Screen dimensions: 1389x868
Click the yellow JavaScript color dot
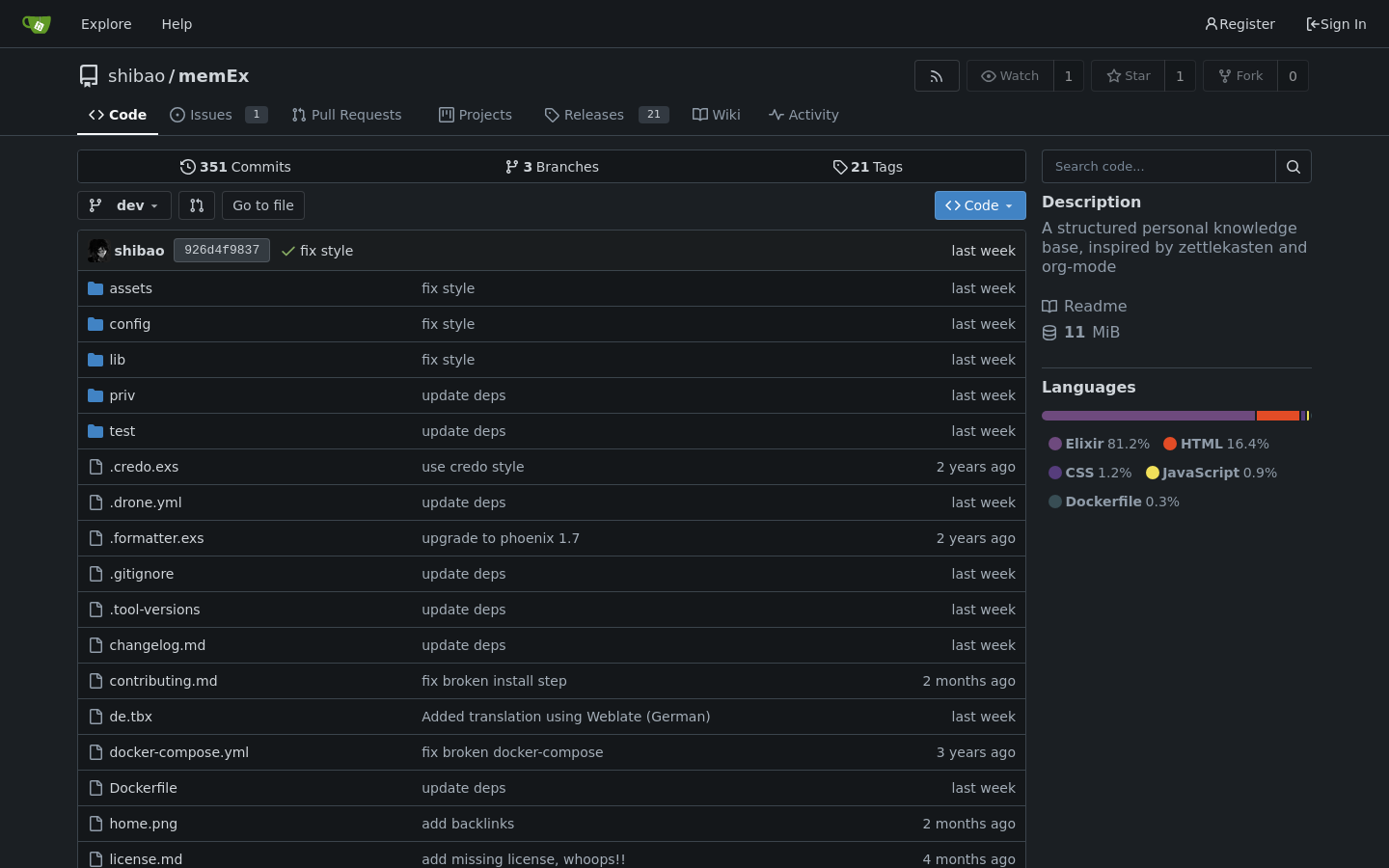(1153, 473)
